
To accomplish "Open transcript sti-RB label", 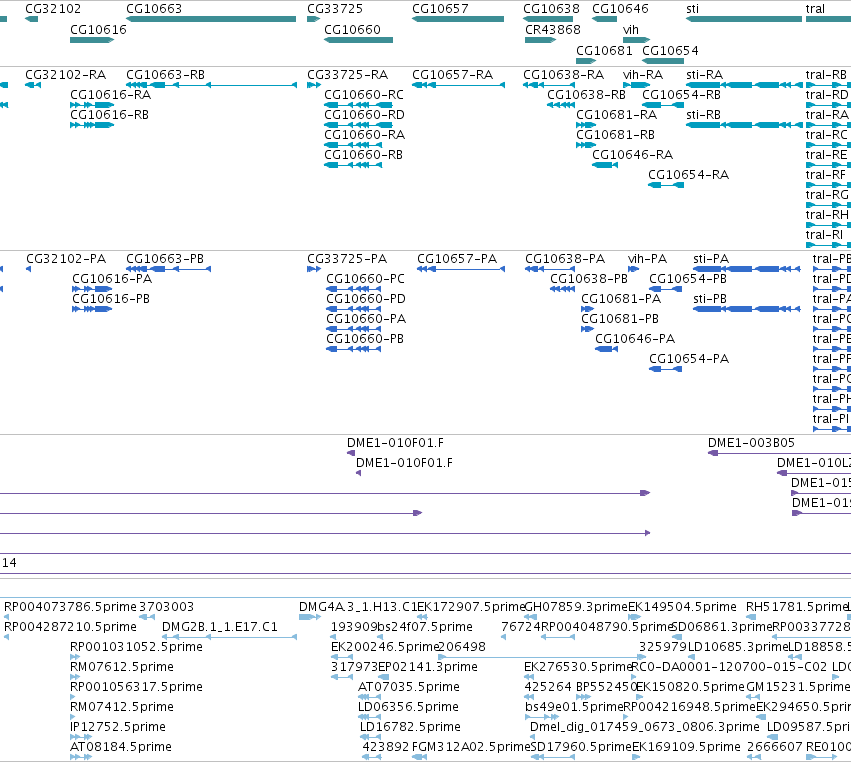I will click(703, 115).
